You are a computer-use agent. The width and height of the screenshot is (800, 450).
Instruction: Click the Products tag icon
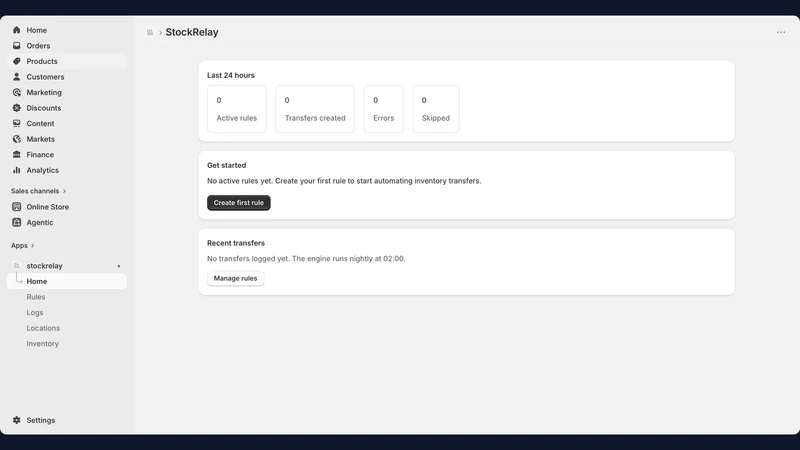pos(16,61)
